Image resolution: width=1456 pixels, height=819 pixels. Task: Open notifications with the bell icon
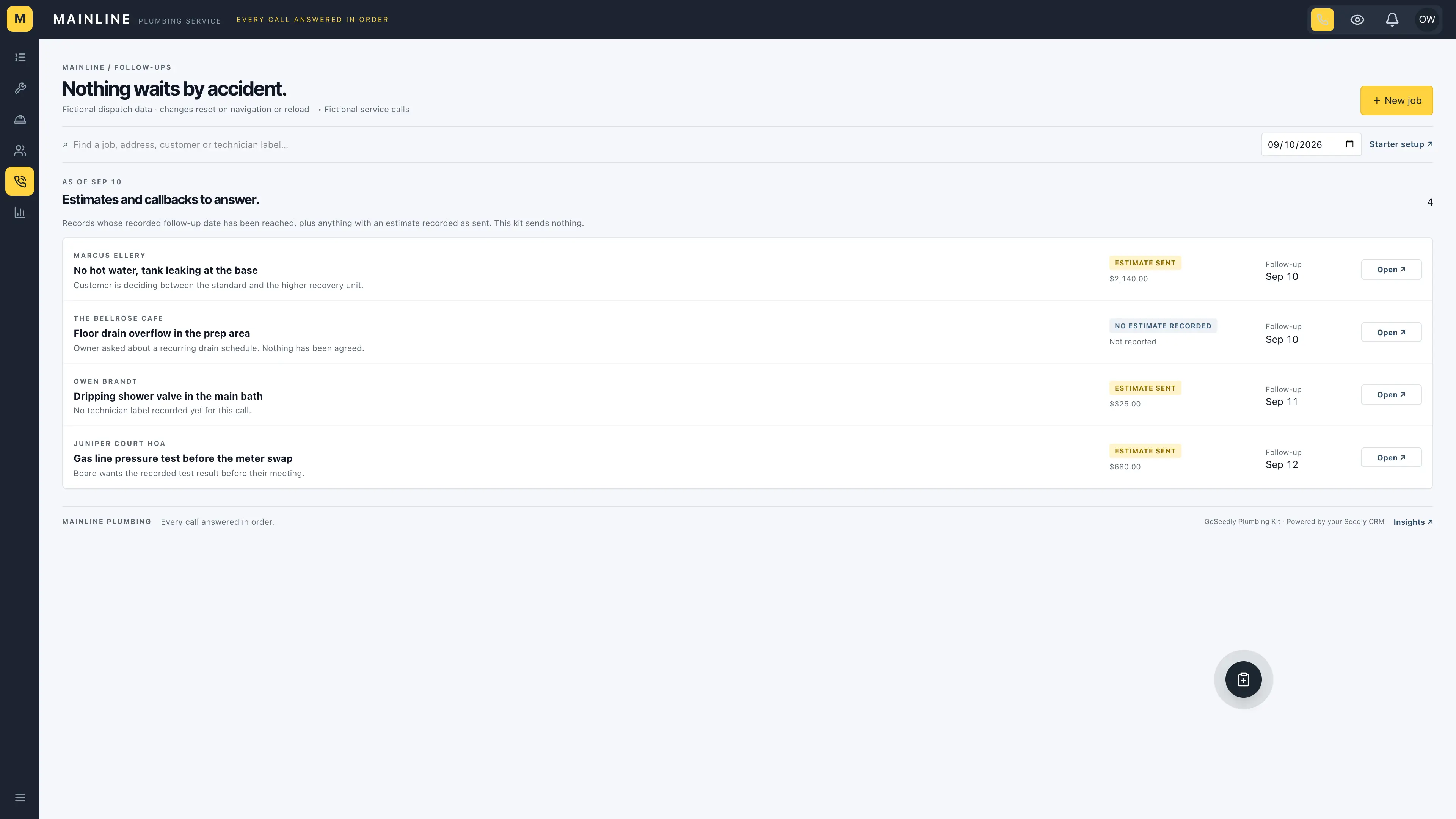tap(1392, 19)
